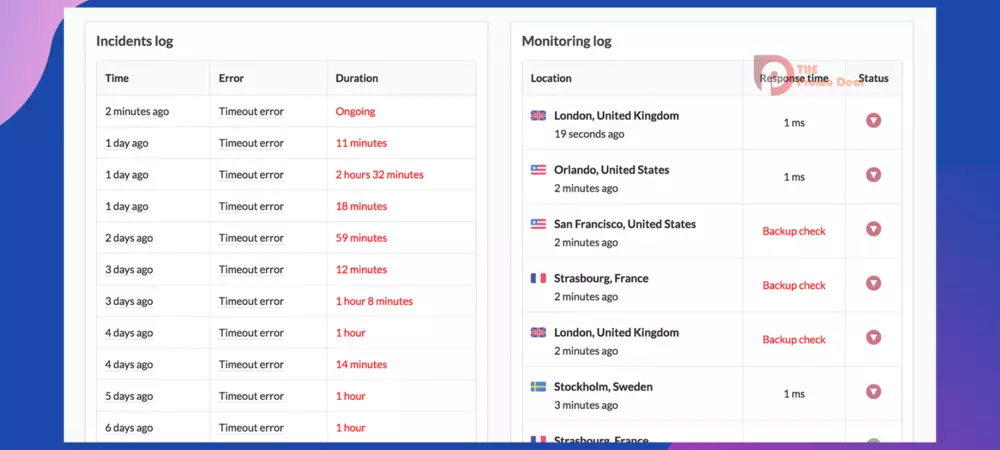The image size is (1000, 450).
Task: Click the 2 hours 32 minutes duration
Action: point(379,175)
